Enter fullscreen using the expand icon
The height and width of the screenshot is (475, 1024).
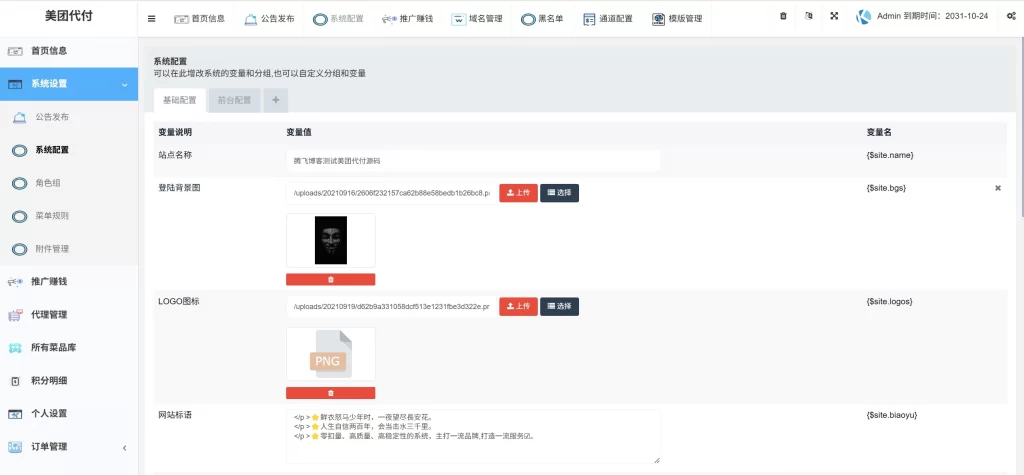tap(834, 17)
